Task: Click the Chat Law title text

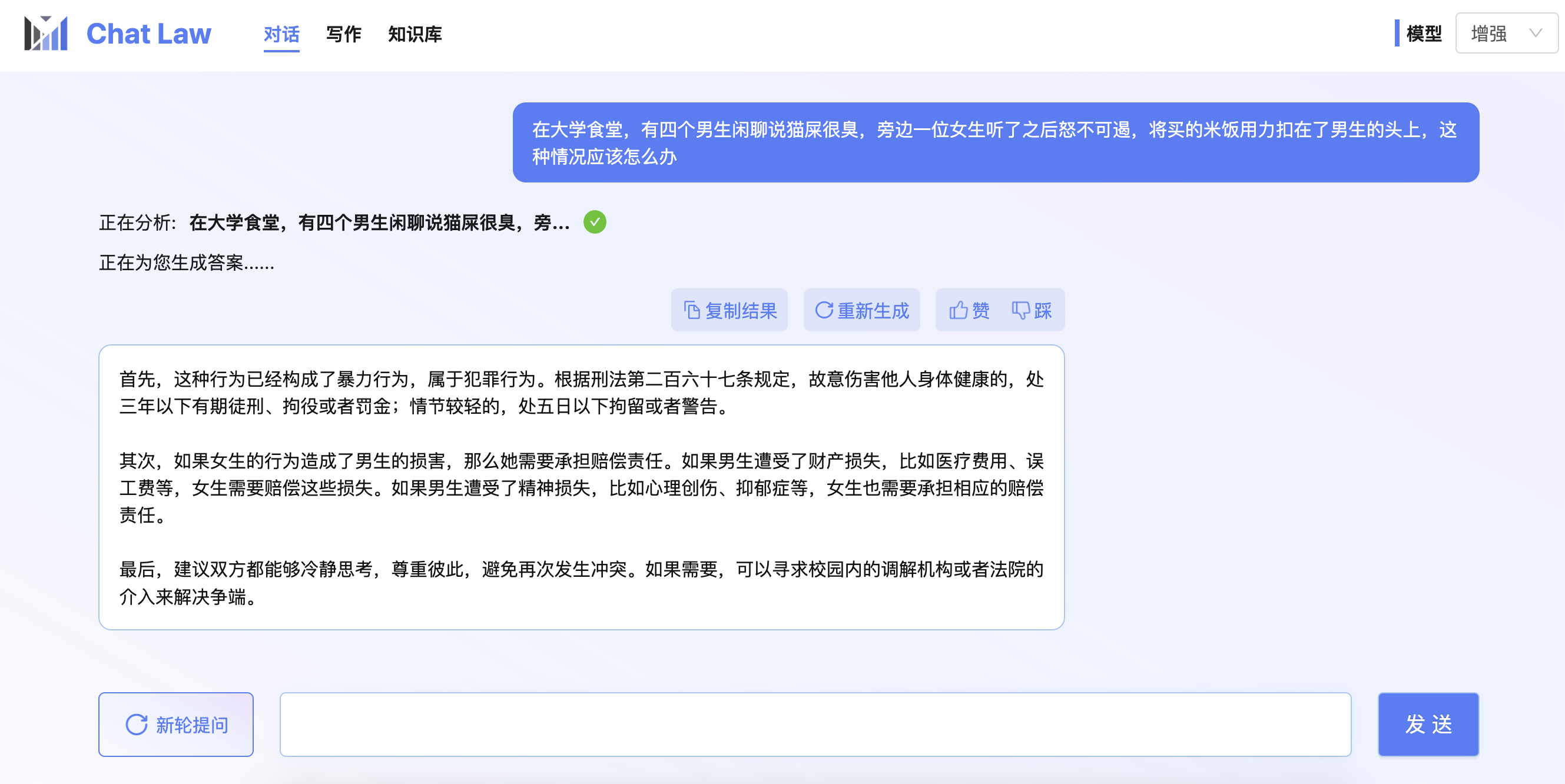Action: (x=149, y=34)
